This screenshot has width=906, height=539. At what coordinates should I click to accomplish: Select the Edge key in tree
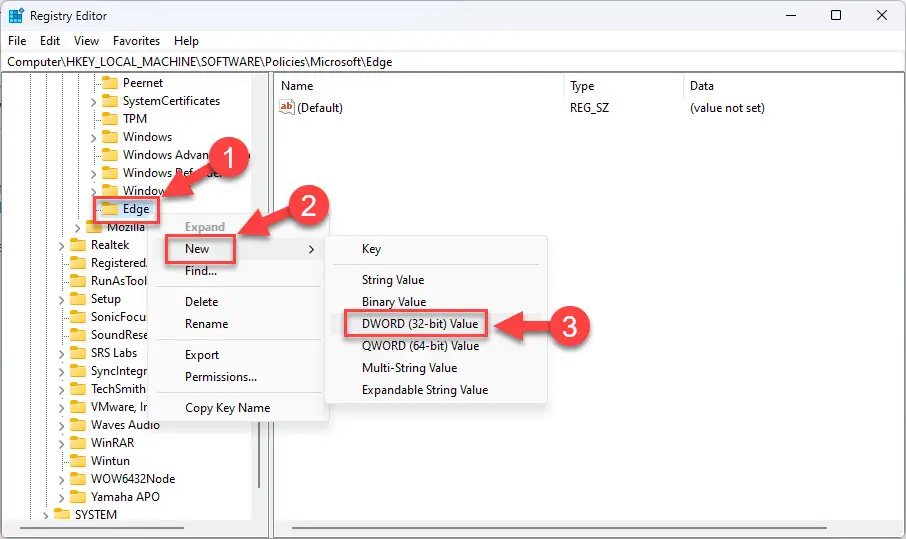136,209
